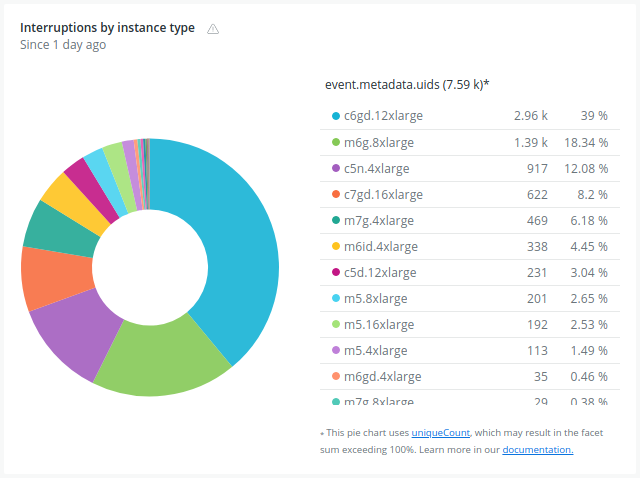Click the Interruptions by instance type title
This screenshot has height=480, width=640.
point(107,28)
